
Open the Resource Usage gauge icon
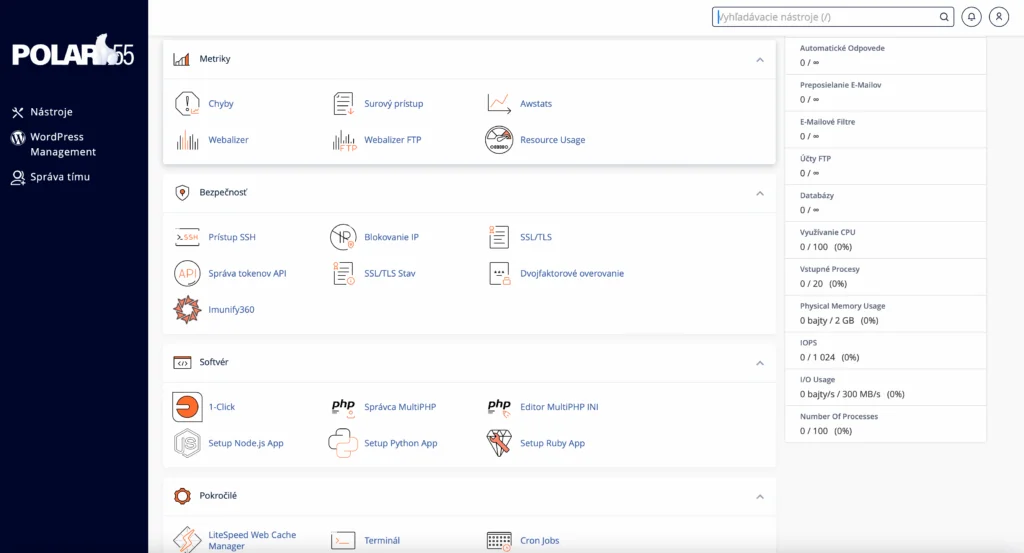(x=499, y=140)
